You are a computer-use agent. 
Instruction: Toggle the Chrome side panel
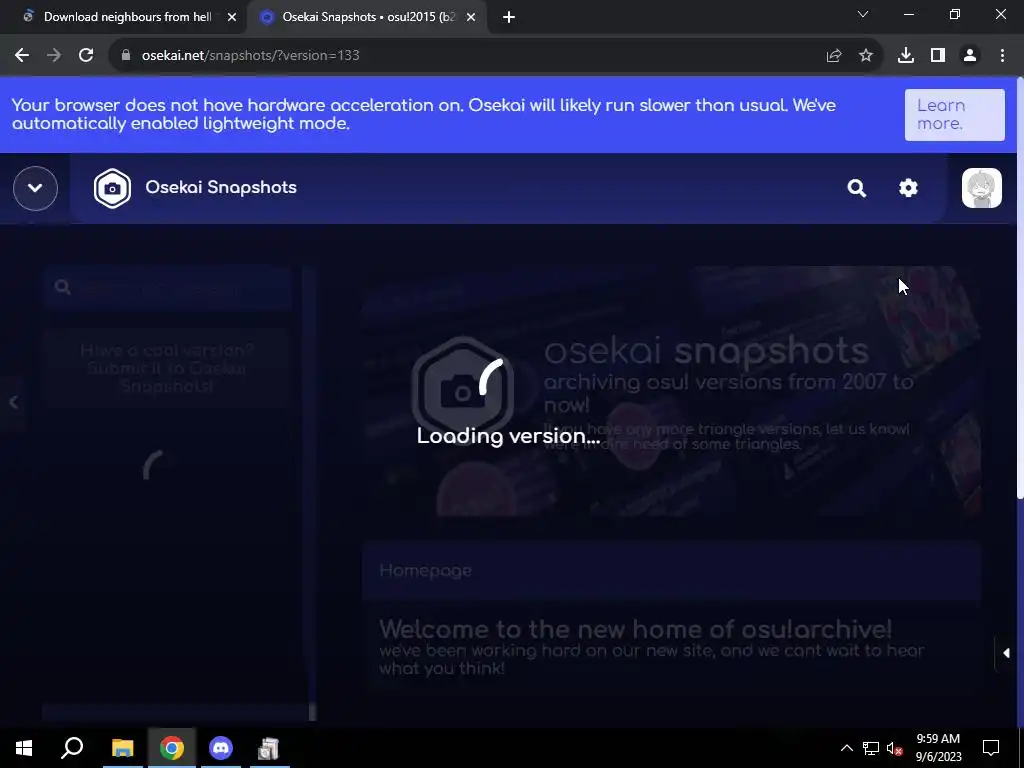[937, 56]
